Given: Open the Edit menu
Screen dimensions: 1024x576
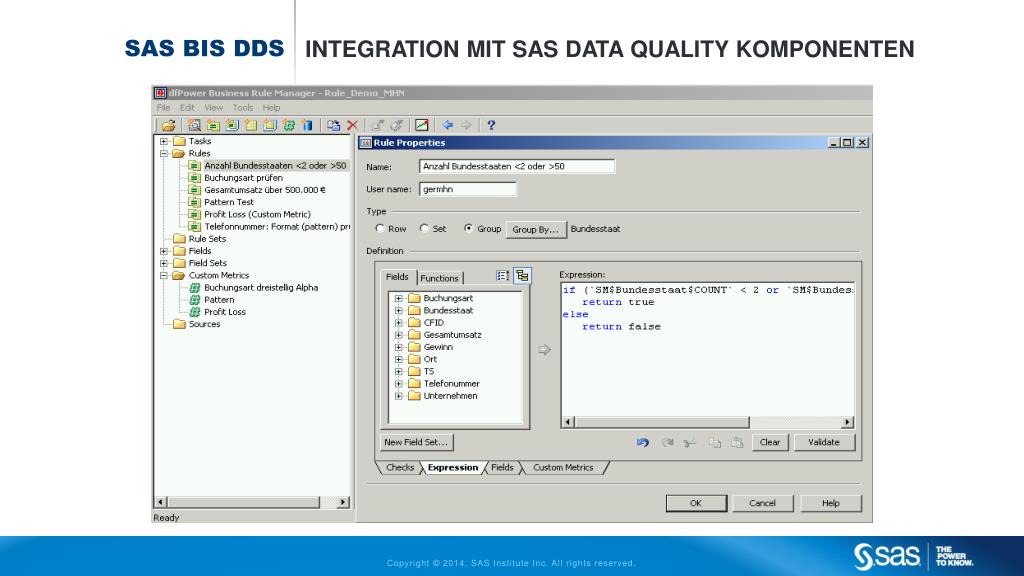Looking at the screenshot, I should (187, 108).
